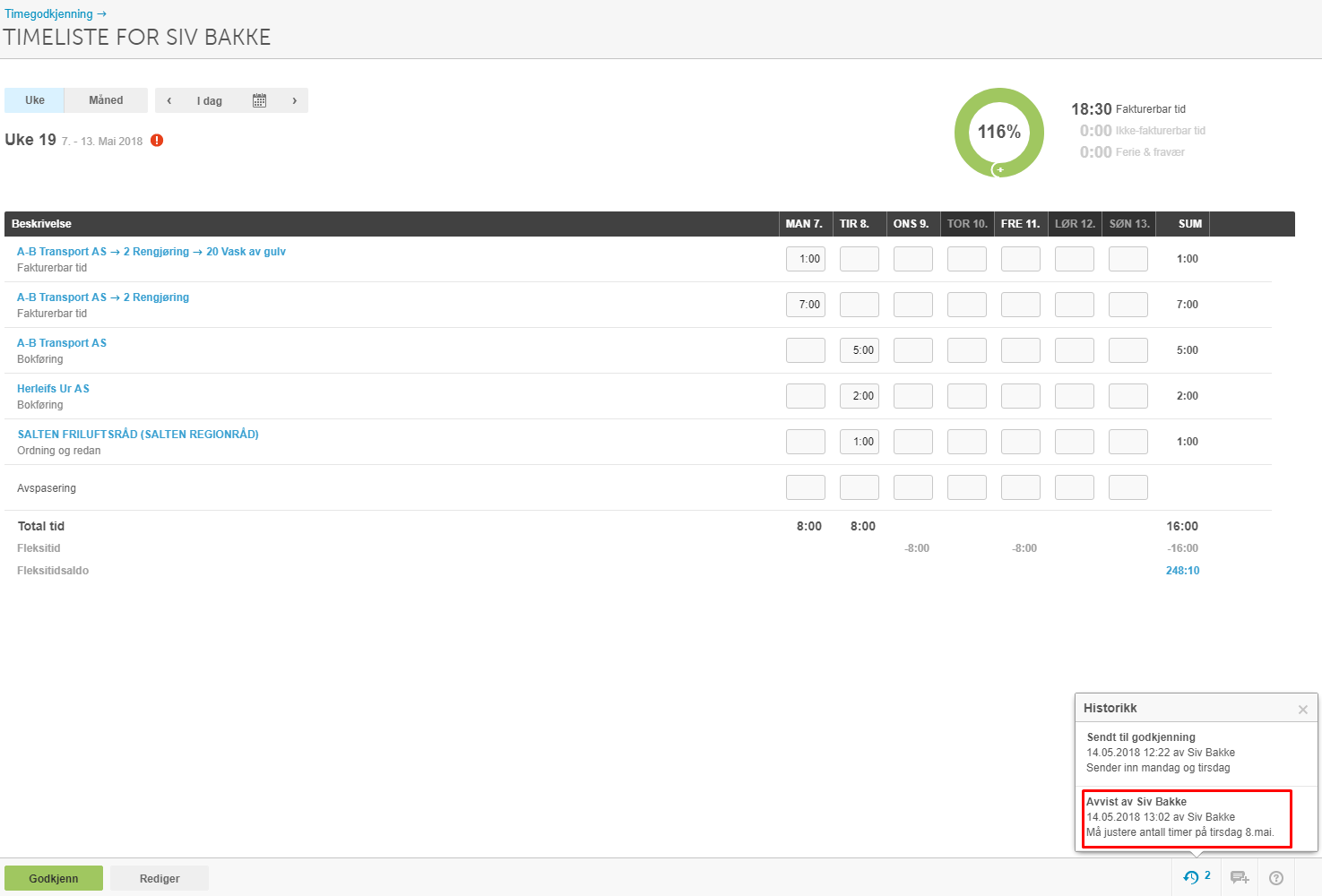The width and height of the screenshot is (1322, 896).
Task: Click Saturday field in 2 Rengjøring row
Action: pos(1075,305)
